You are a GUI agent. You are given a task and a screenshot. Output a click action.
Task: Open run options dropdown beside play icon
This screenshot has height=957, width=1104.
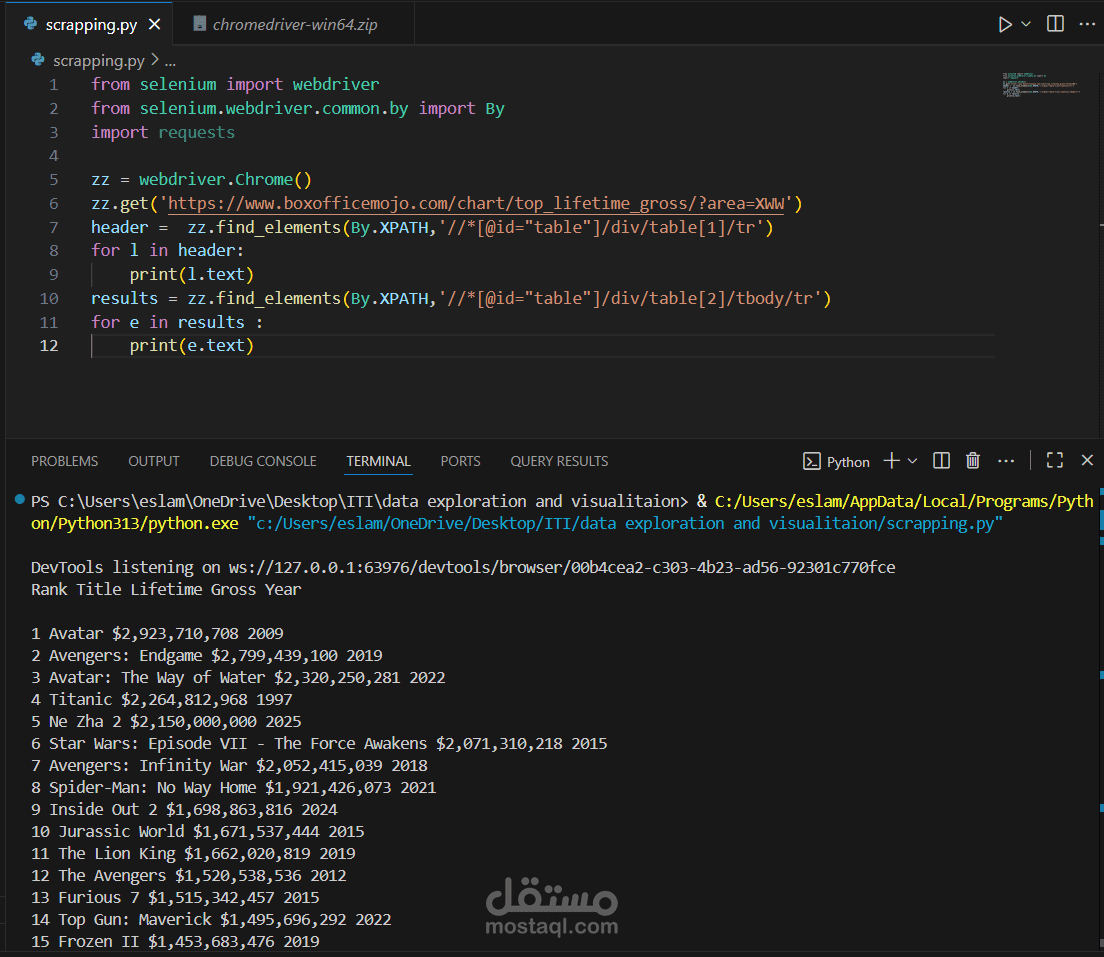(1026, 25)
